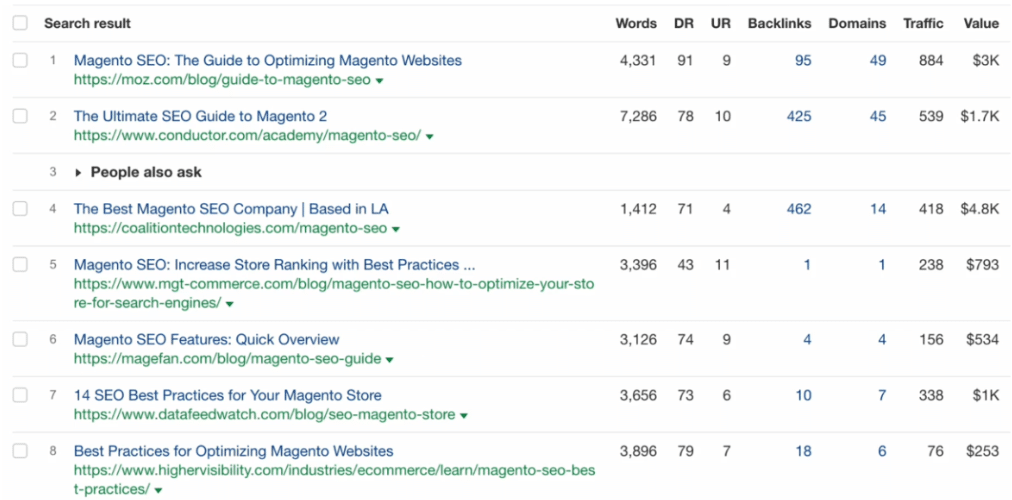Open the 10 backlinks count for datafeedwatch
The width and height of the screenshot is (1012, 500).
coord(804,395)
